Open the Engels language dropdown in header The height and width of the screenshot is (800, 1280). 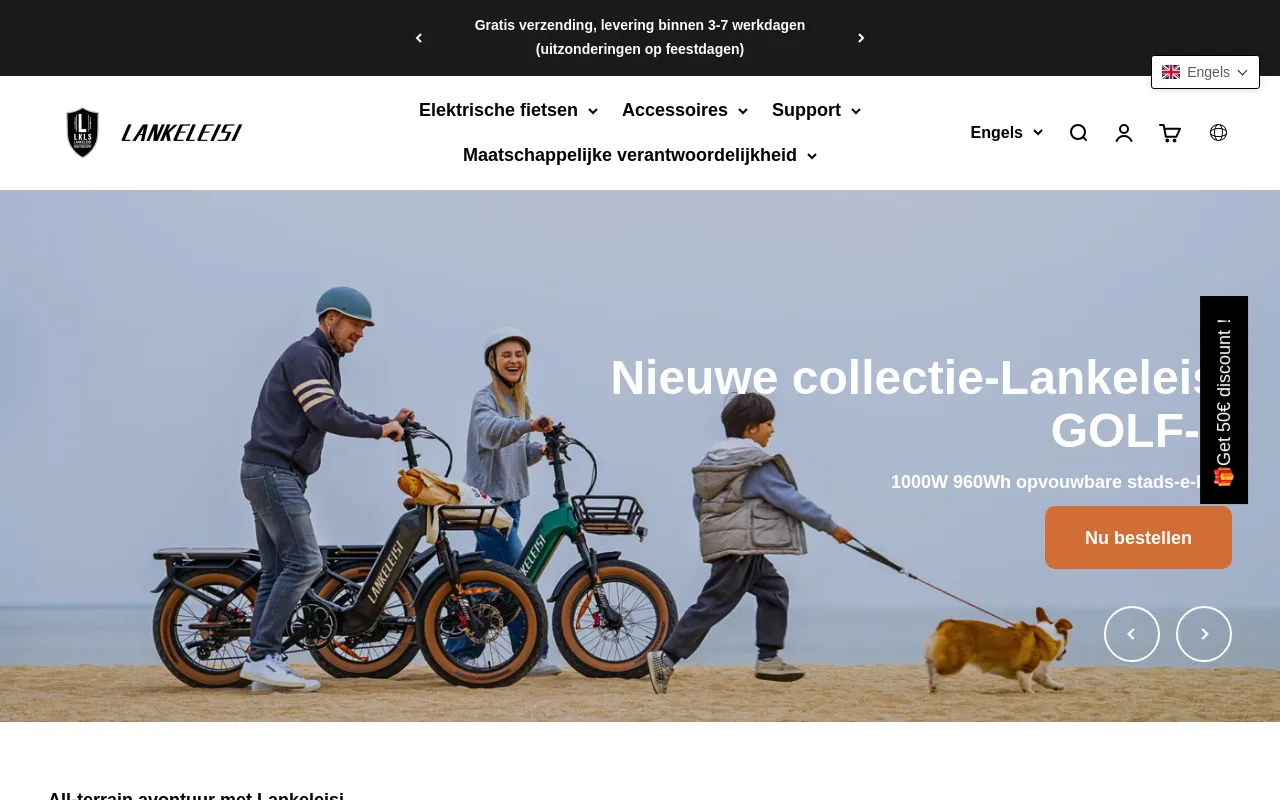click(1006, 133)
